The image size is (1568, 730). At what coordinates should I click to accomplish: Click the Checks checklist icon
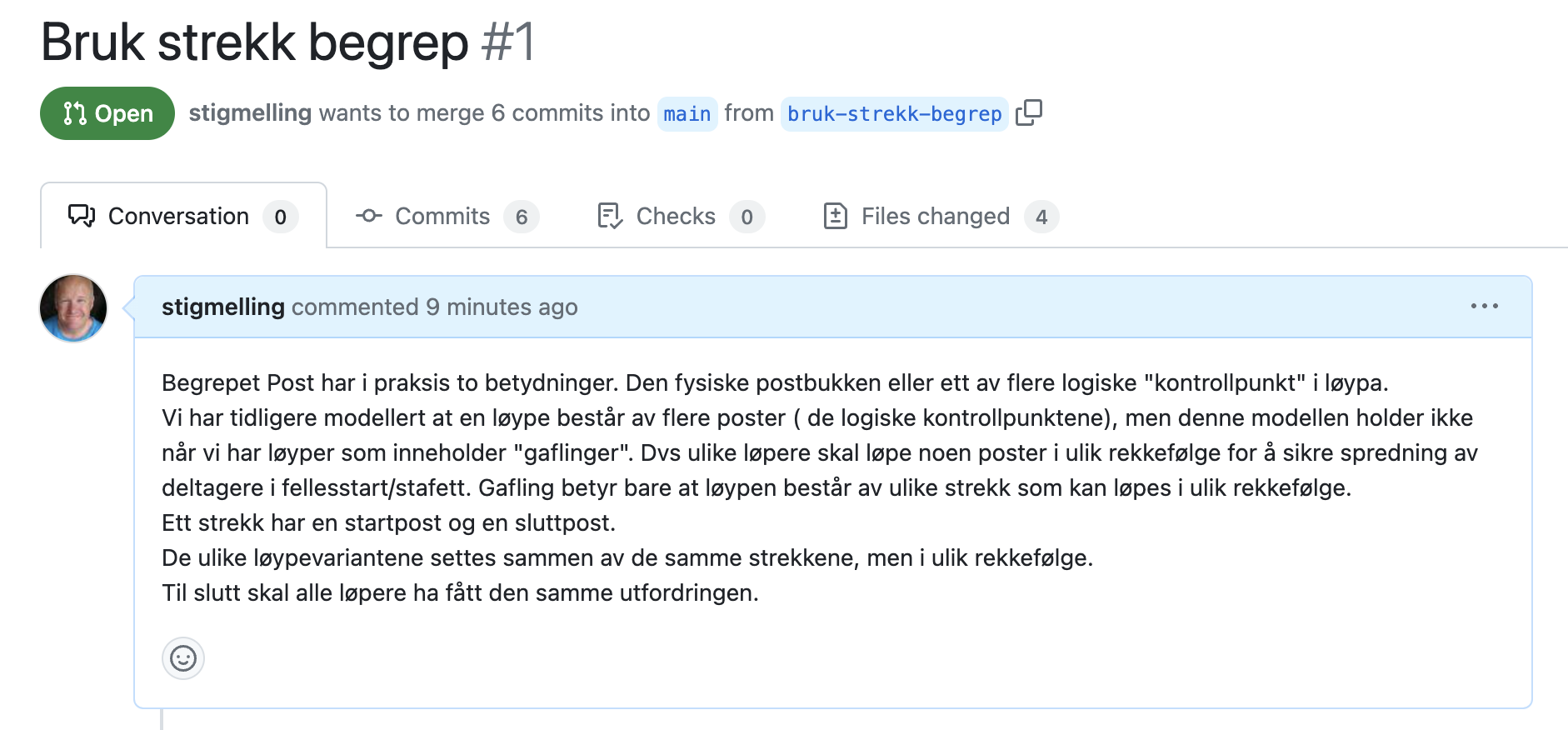610,216
